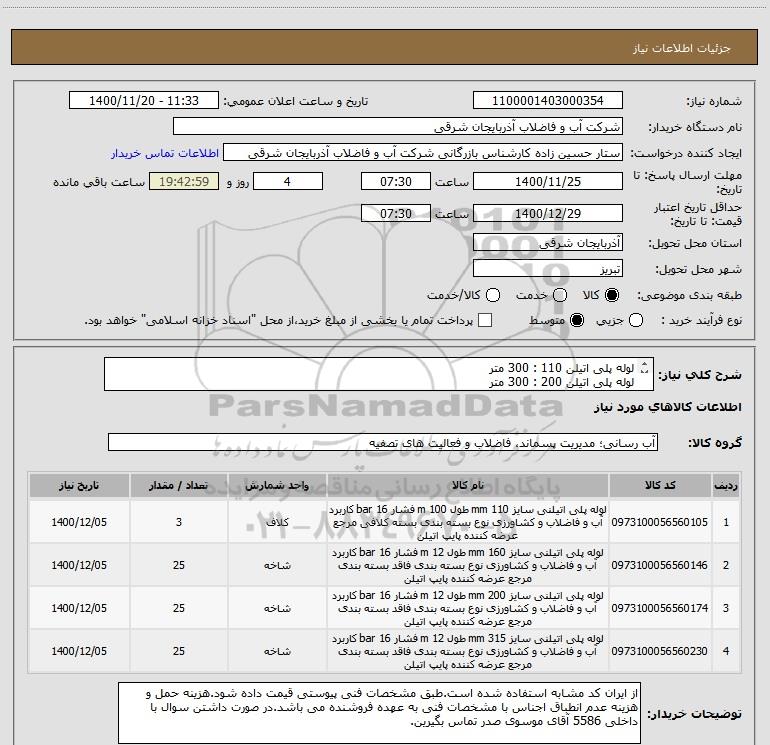This screenshot has width=770, height=745.
Task: Click the quantity 25 in row 4
Action: tap(179, 651)
